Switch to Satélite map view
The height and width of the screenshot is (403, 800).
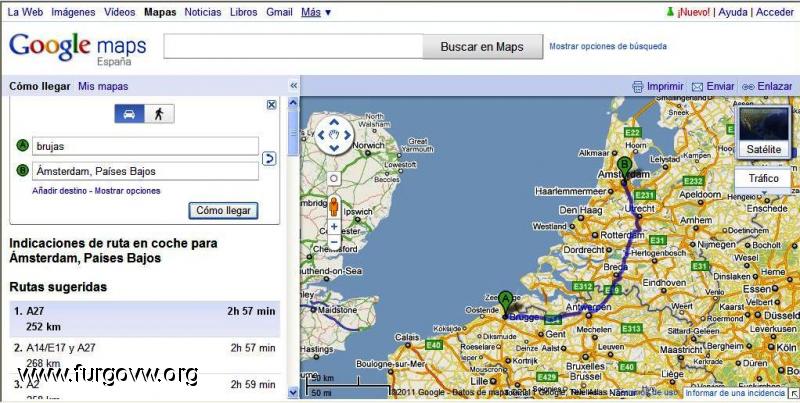(x=764, y=132)
